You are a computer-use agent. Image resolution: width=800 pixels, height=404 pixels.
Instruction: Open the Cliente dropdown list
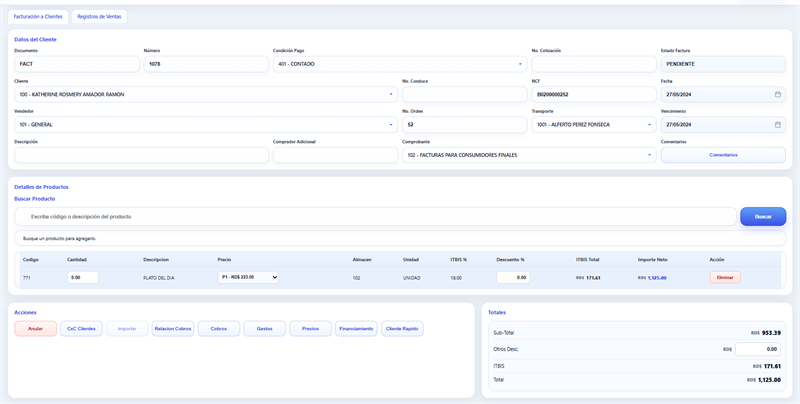pyautogui.click(x=391, y=94)
